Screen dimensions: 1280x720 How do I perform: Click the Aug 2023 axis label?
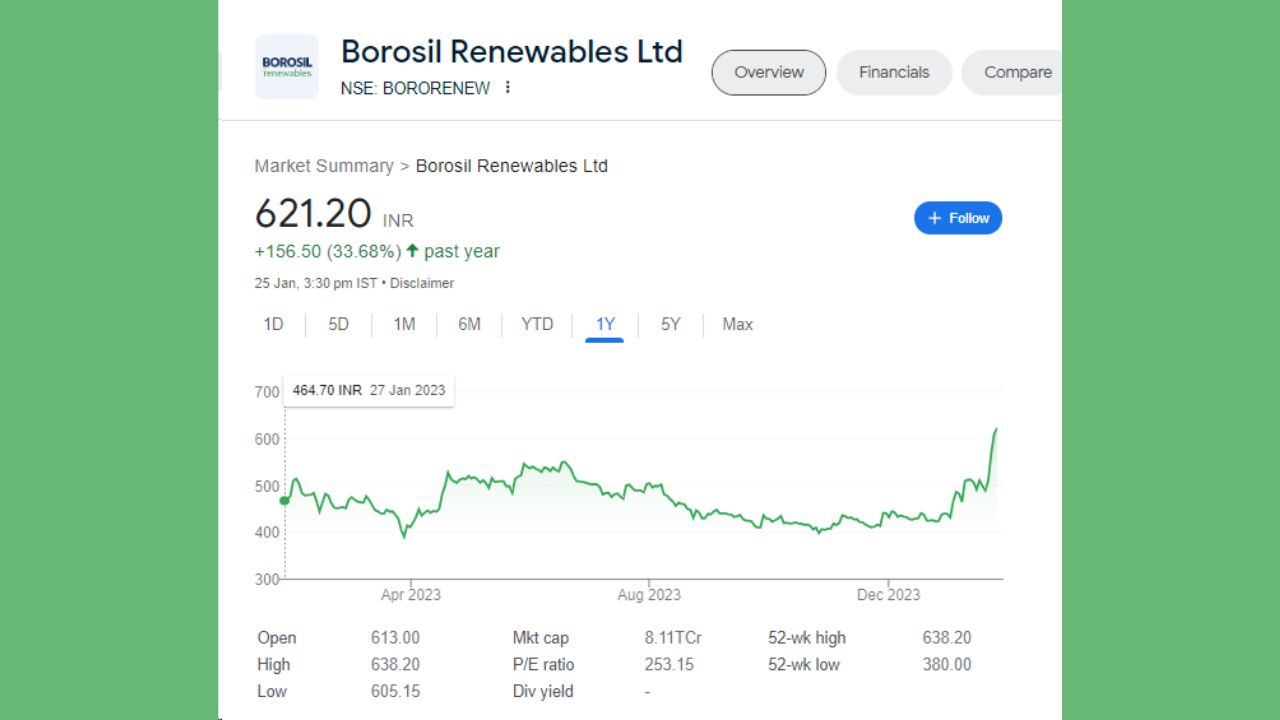pos(649,595)
